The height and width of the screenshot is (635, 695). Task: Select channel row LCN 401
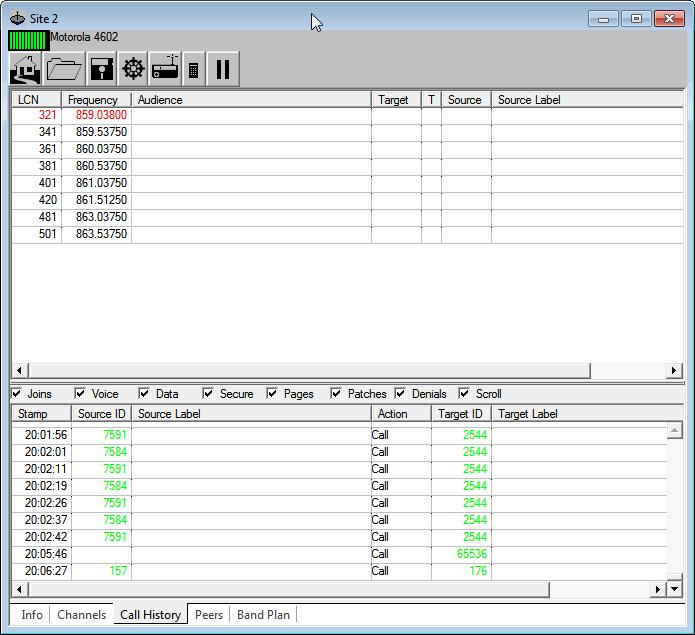(x=347, y=183)
